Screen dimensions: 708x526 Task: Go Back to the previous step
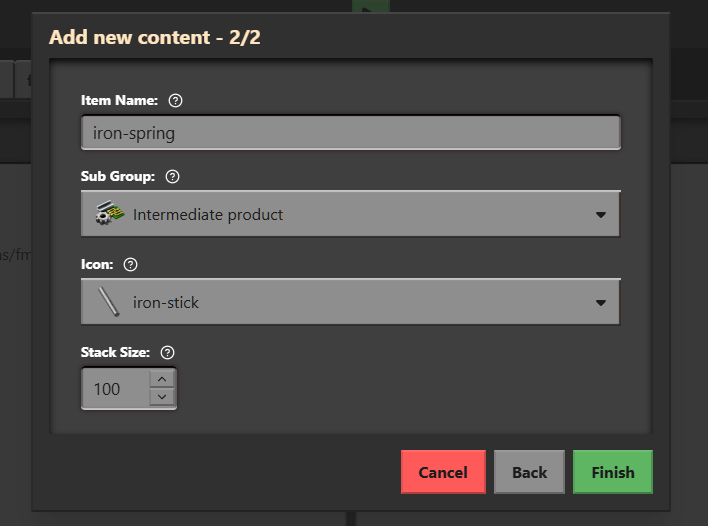tap(530, 472)
